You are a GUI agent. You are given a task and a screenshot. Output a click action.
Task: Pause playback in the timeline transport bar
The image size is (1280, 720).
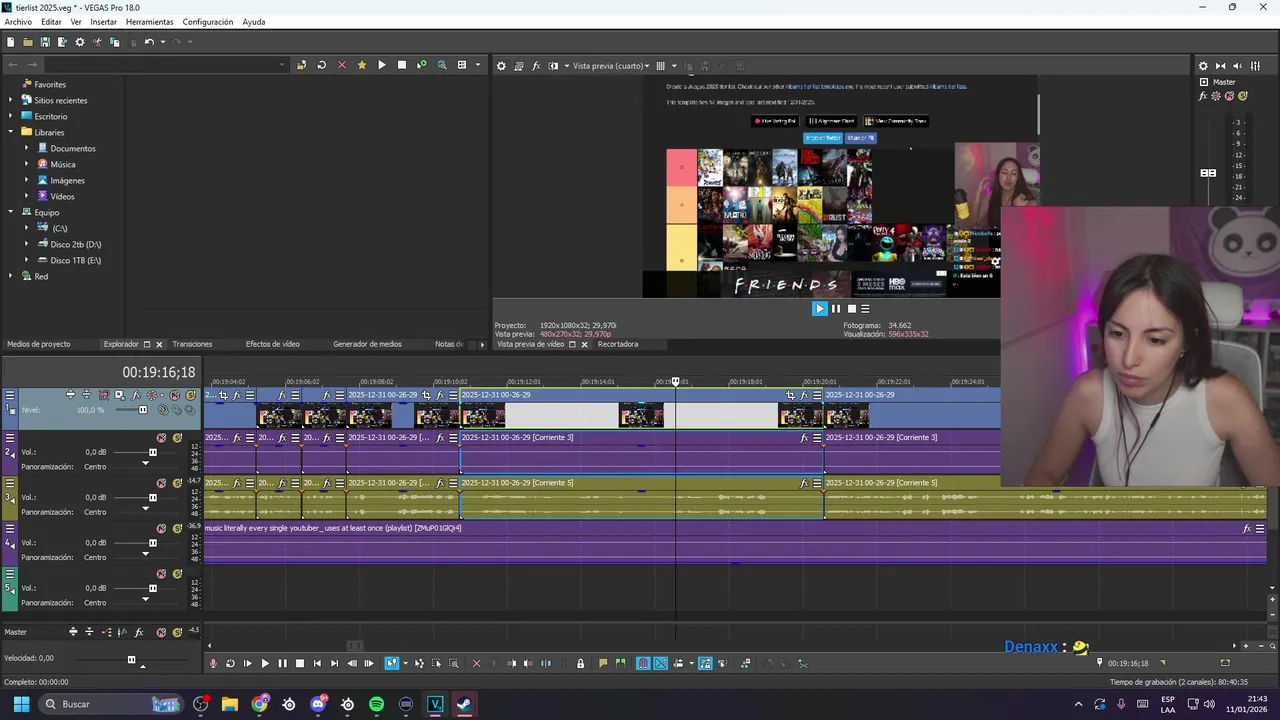(x=282, y=663)
